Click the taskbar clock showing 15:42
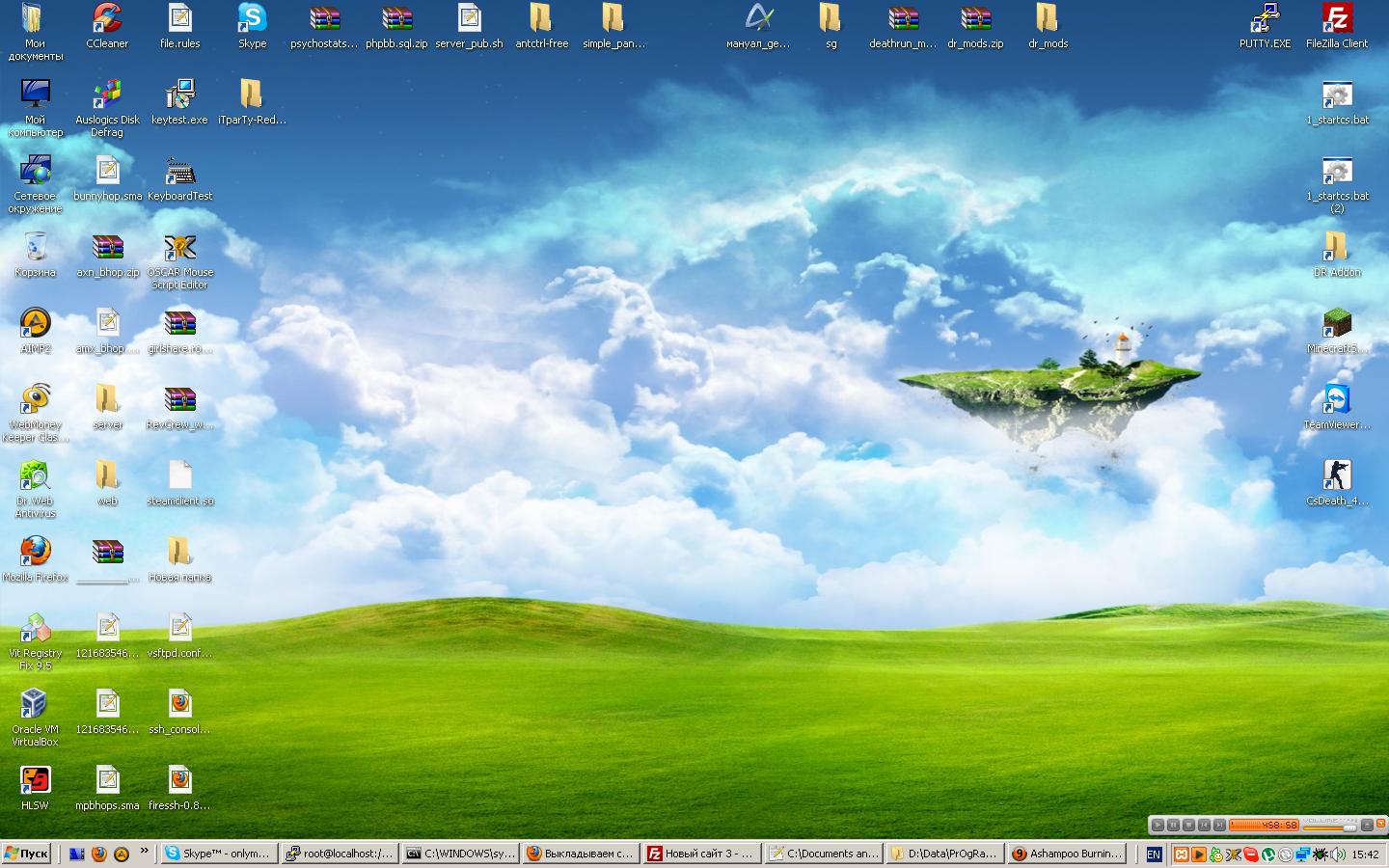This screenshot has height=868, width=1389. (1365, 854)
